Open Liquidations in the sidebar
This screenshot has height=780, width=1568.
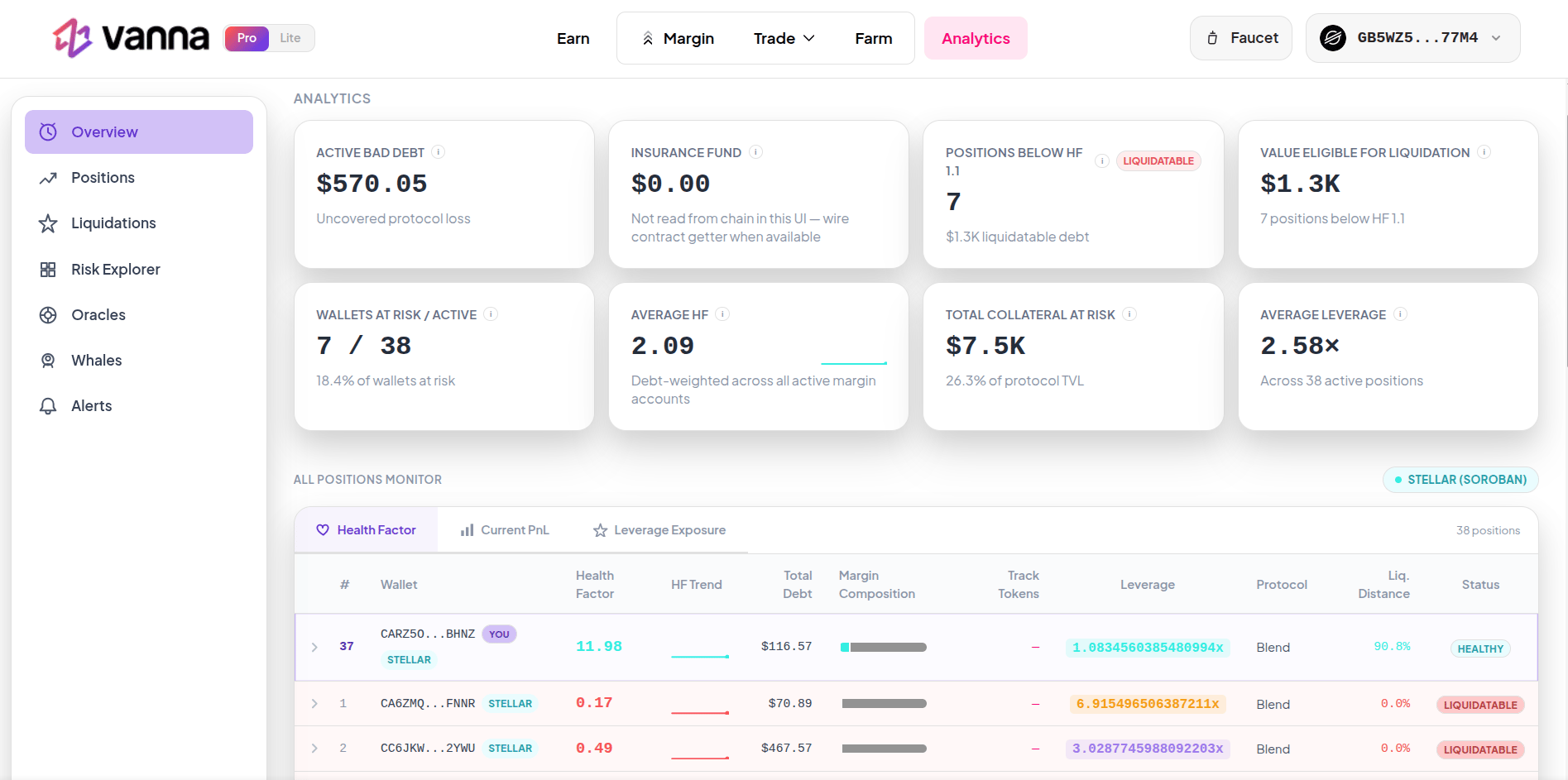139,223
